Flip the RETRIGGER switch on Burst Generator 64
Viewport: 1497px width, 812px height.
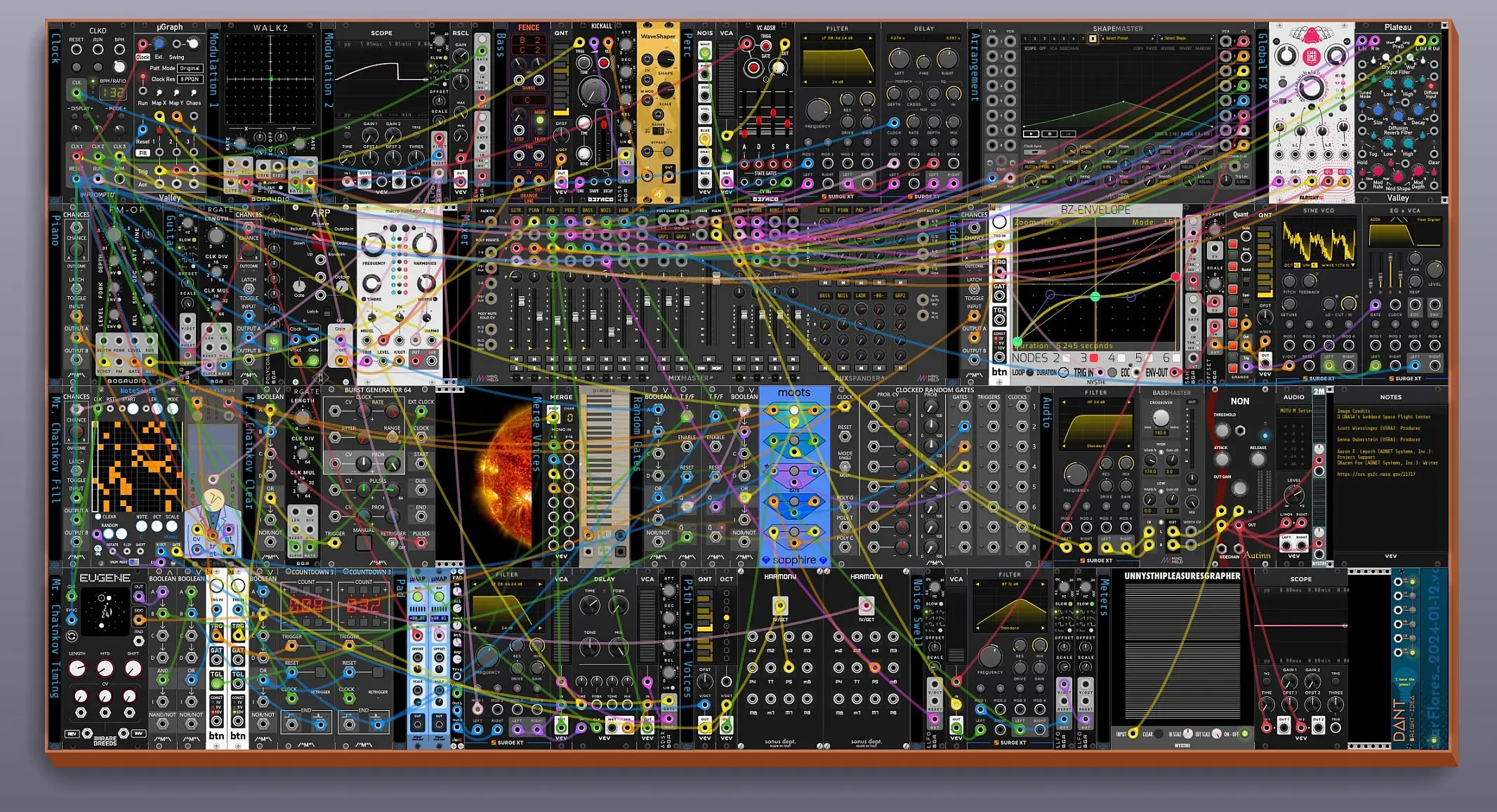393,543
